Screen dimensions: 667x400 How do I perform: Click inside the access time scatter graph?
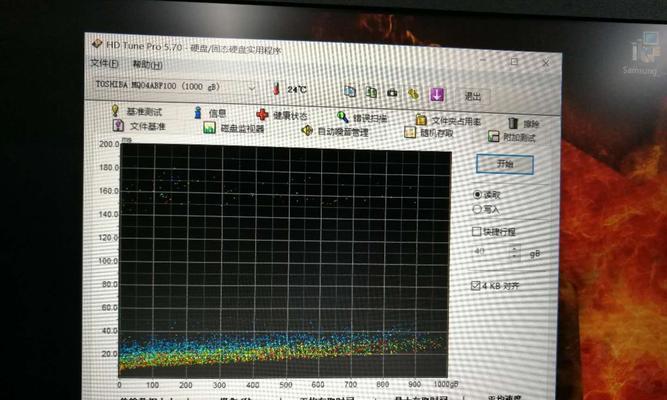pyautogui.click(x=285, y=262)
